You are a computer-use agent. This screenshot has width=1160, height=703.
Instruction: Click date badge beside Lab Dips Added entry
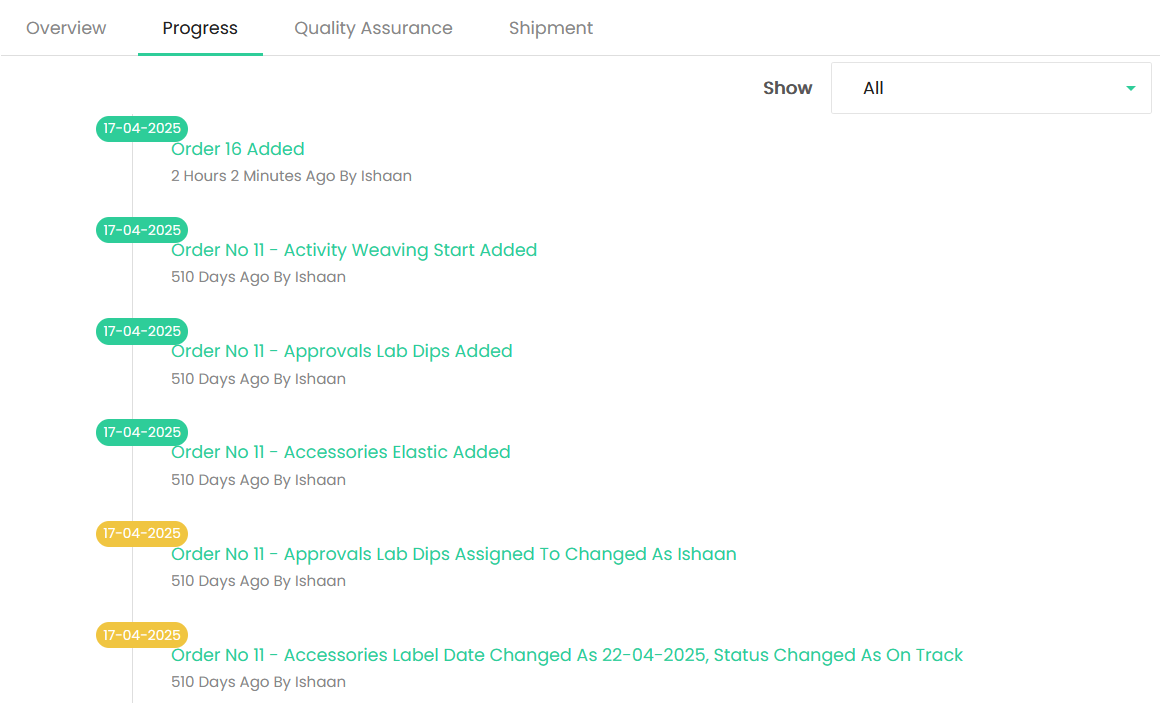142,331
